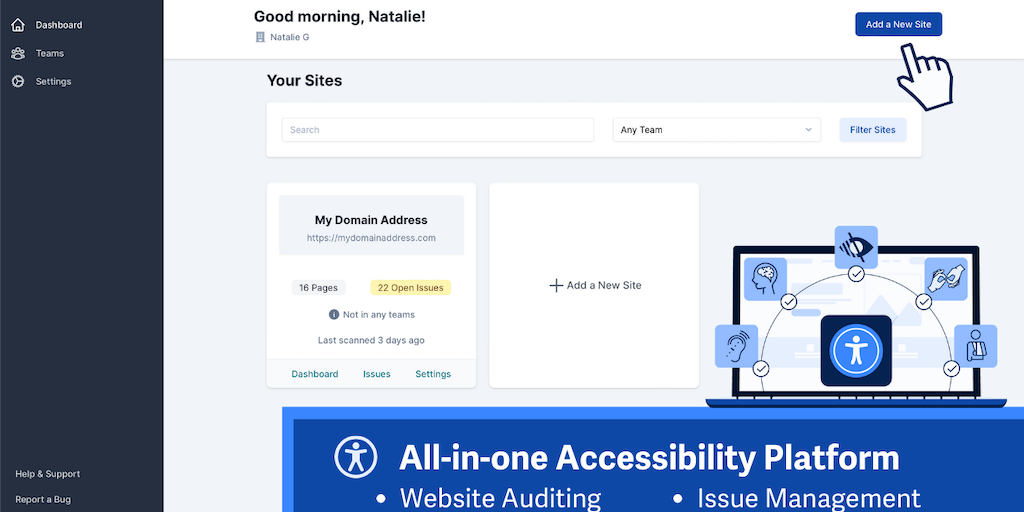Viewport: 1024px width, 512px height.
Task: Click the ear hearing icon
Action: pyautogui.click(x=737, y=345)
